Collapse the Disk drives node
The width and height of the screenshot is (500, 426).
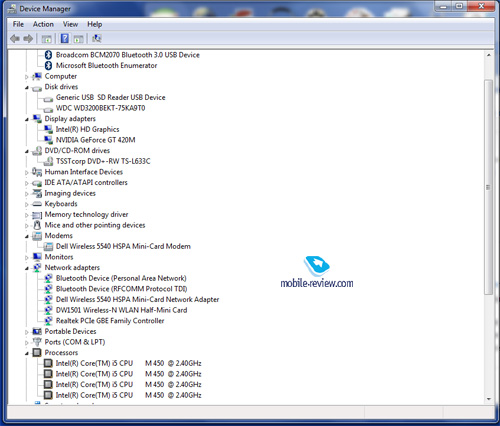(27, 88)
